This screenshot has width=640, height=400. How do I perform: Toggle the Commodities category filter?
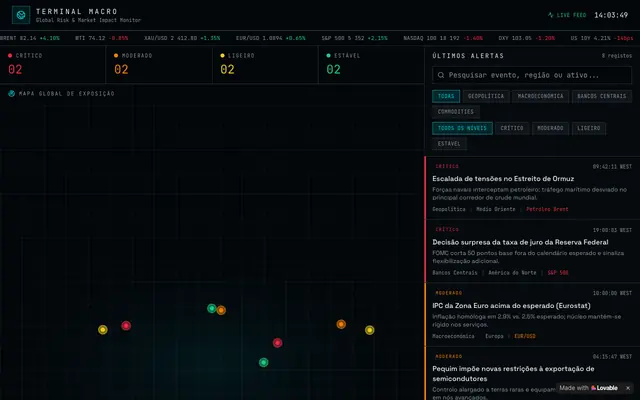pos(456,111)
